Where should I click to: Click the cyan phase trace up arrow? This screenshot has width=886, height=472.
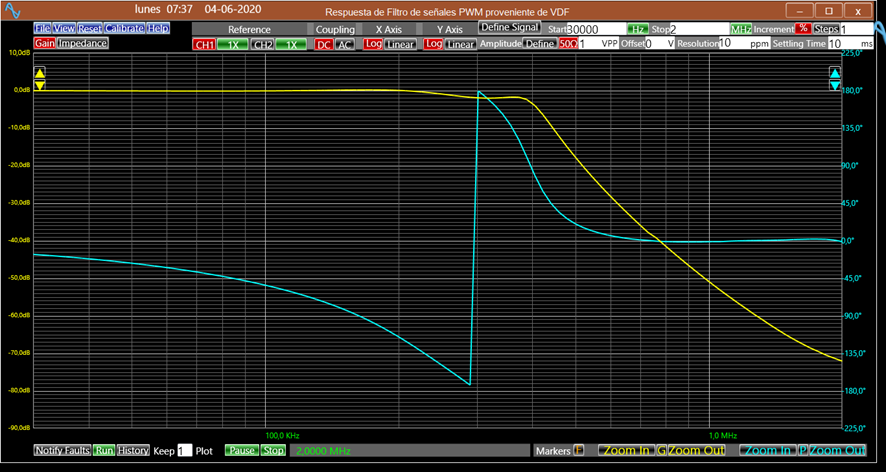[x=835, y=73]
